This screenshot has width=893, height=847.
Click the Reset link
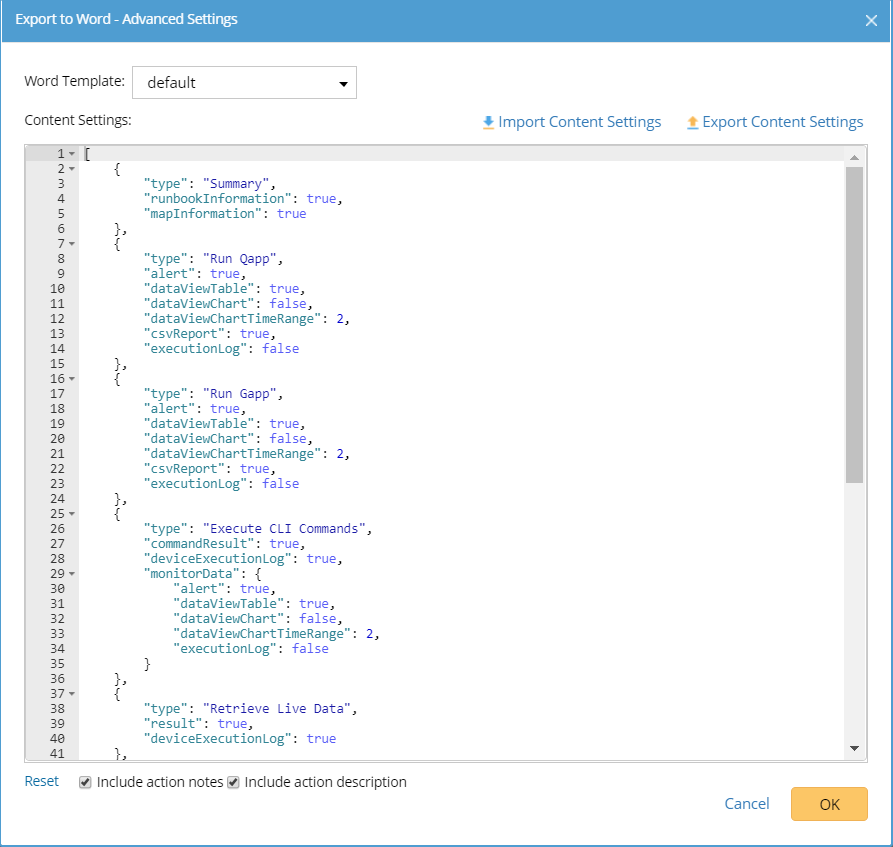[42, 781]
